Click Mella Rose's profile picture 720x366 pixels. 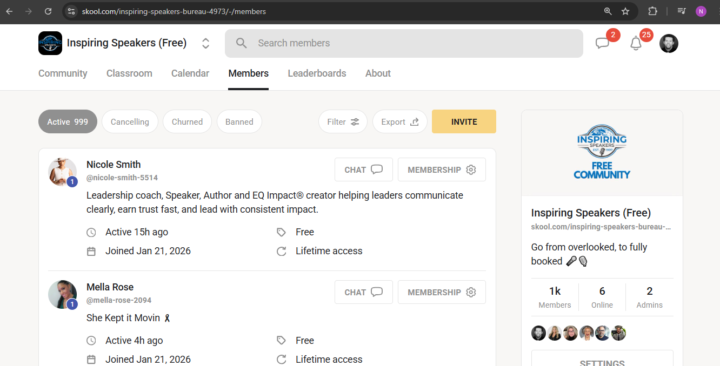62,294
